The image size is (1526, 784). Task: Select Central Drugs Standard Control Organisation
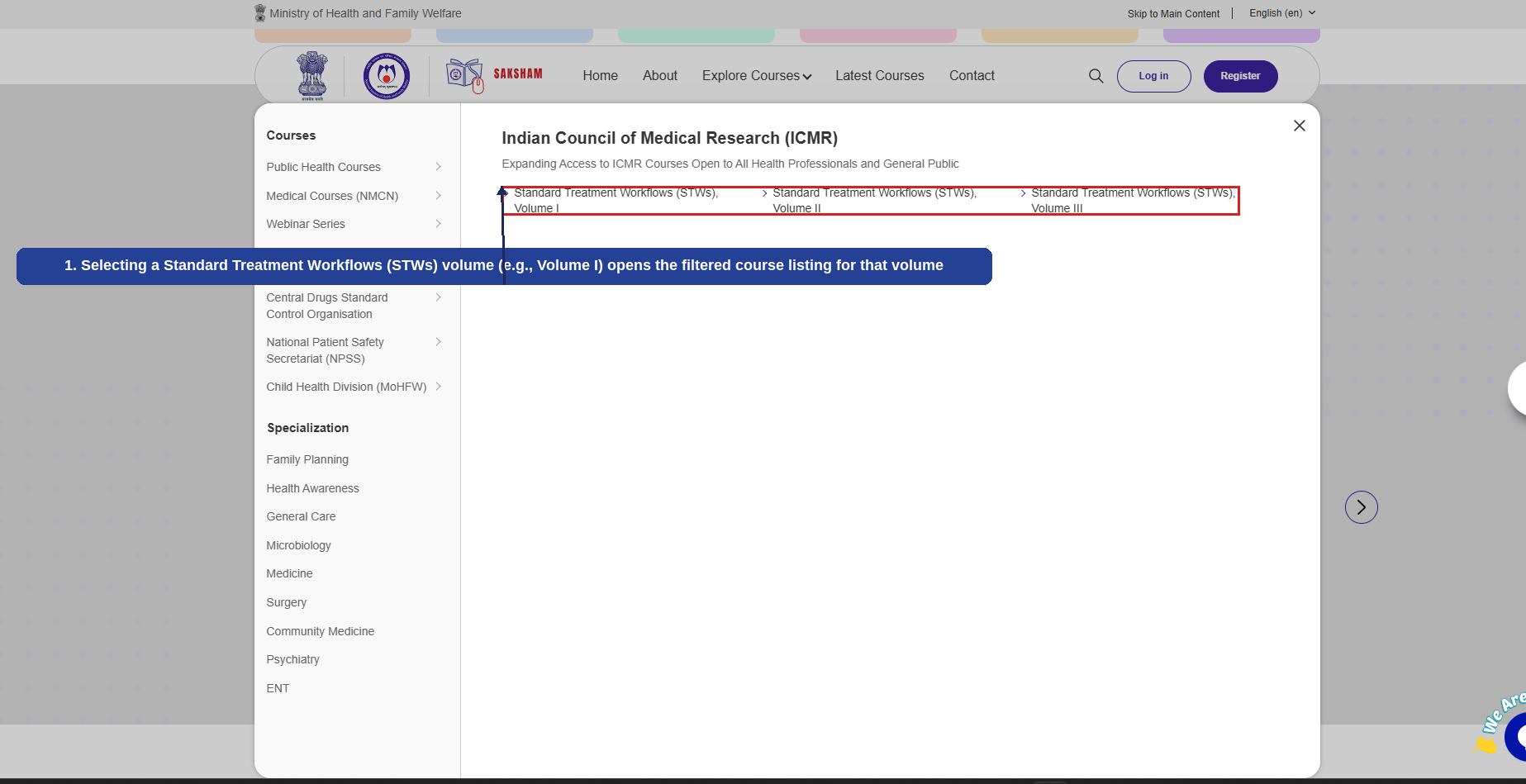coord(327,306)
